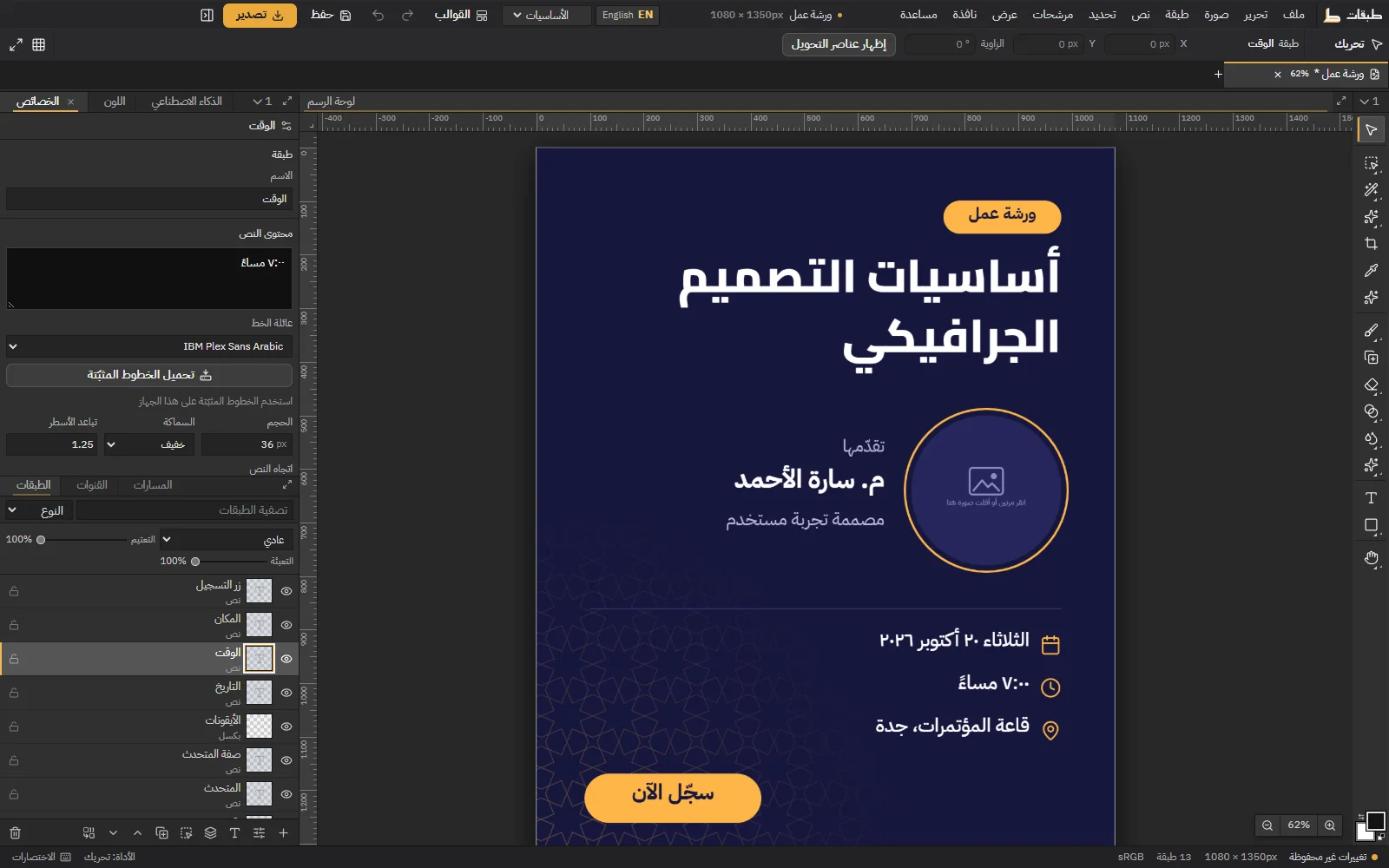Click the إظهار عناصر التحويل button
1389x868 pixels.
(x=839, y=43)
